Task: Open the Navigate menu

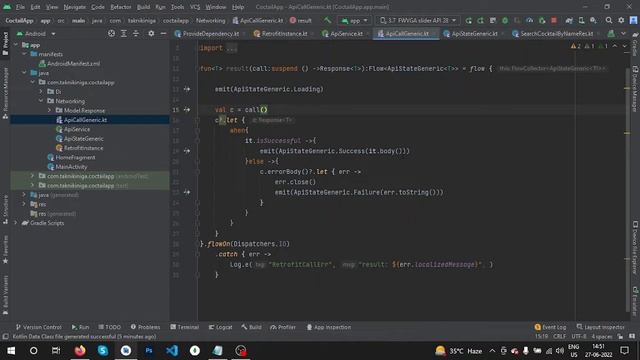Action: pos(75,7)
